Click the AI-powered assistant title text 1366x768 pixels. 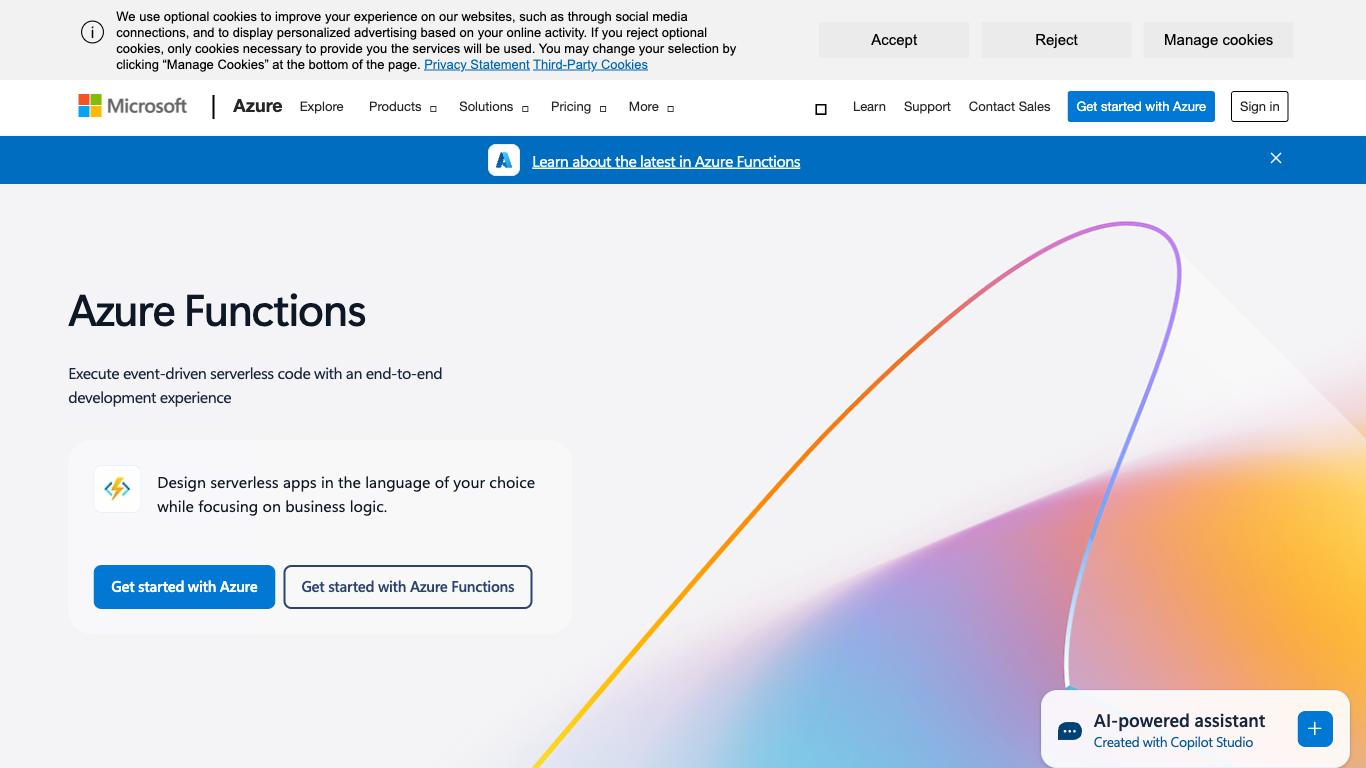coord(1179,721)
